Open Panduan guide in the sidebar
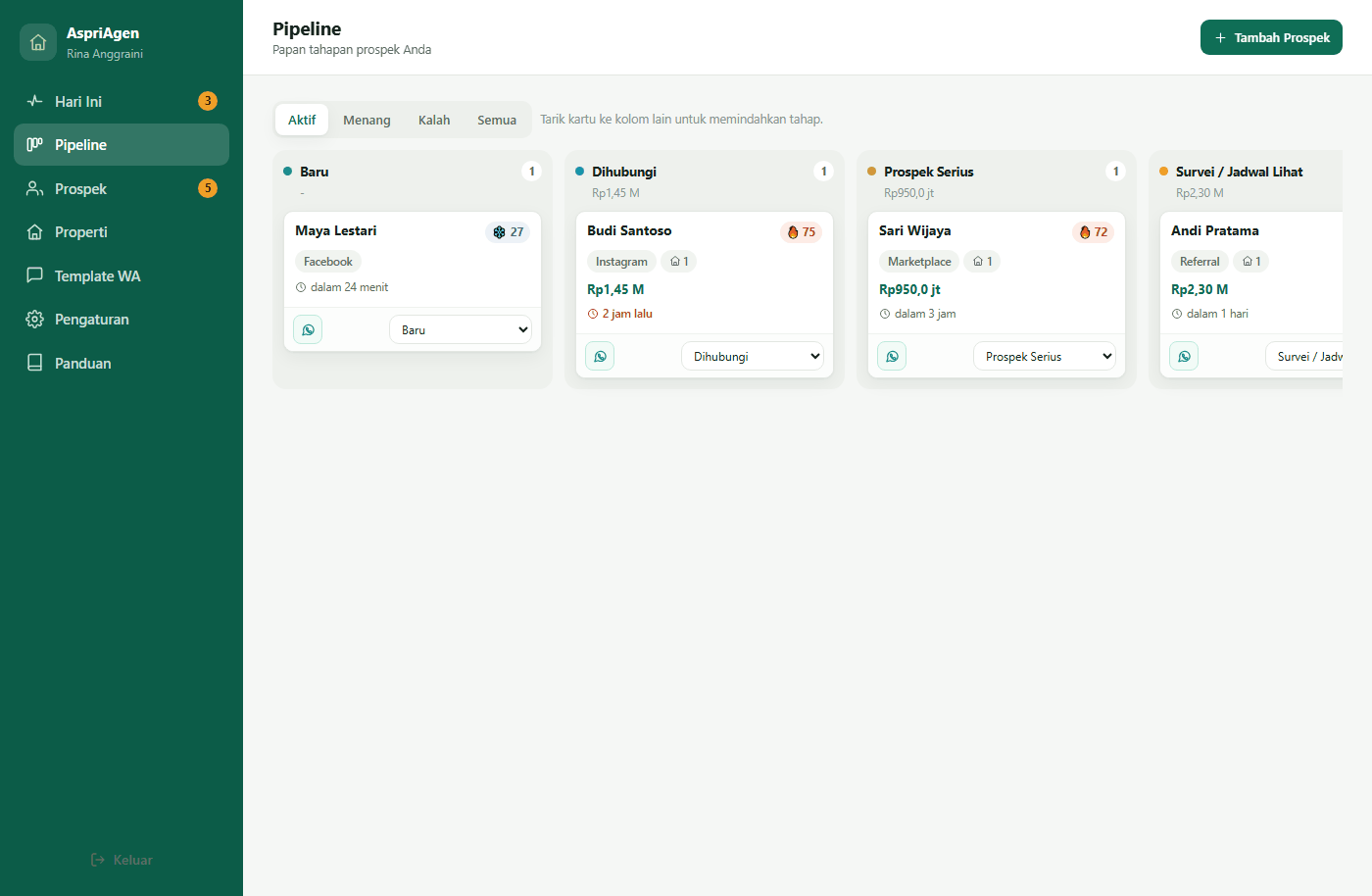 (x=122, y=363)
